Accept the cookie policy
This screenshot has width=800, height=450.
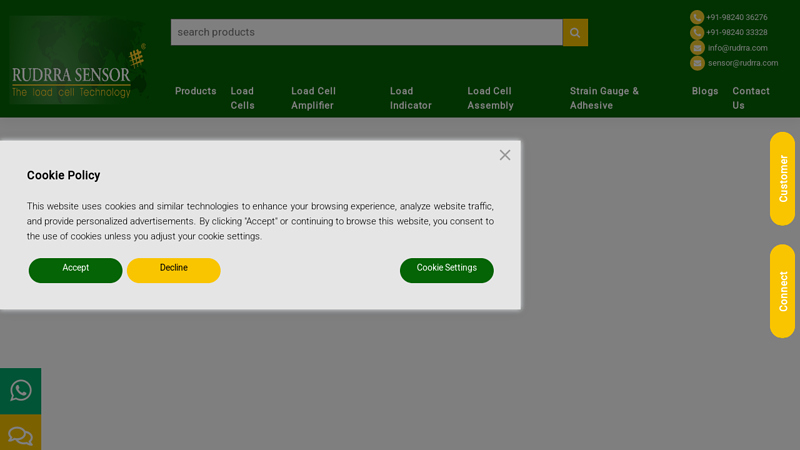click(x=75, y=270)
